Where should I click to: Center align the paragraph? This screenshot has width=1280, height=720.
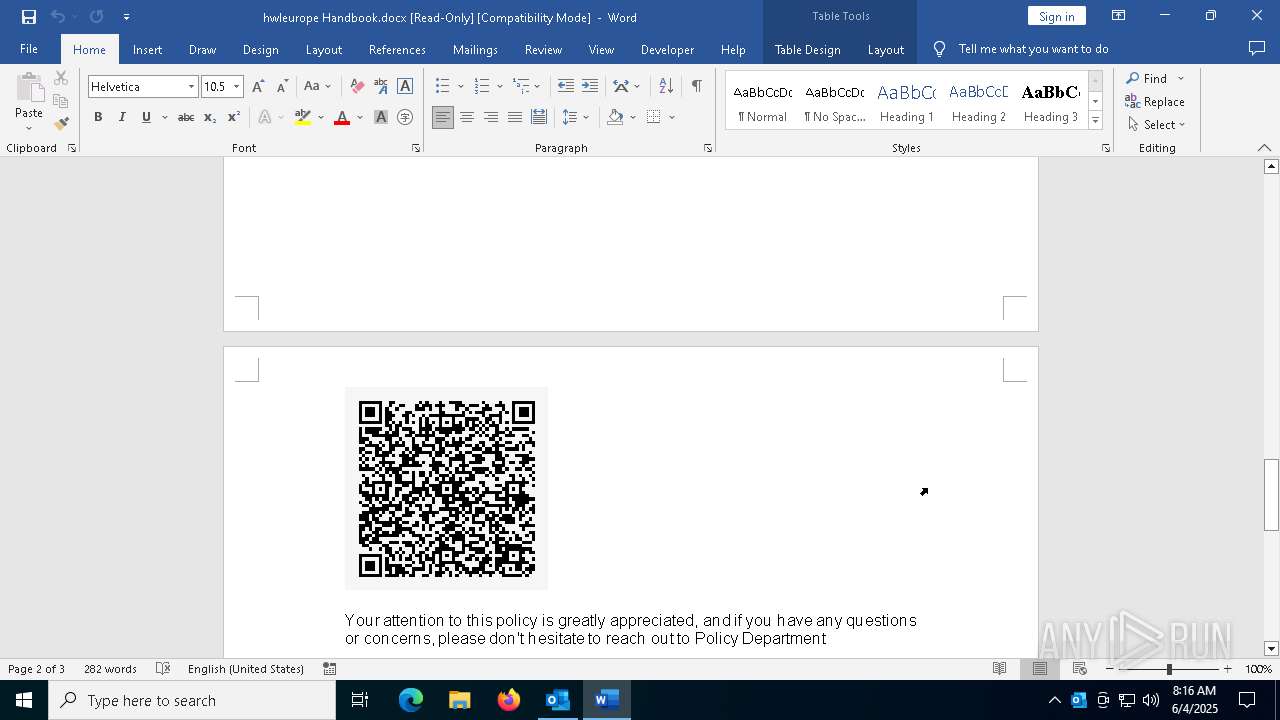click(x=467, y=117)
